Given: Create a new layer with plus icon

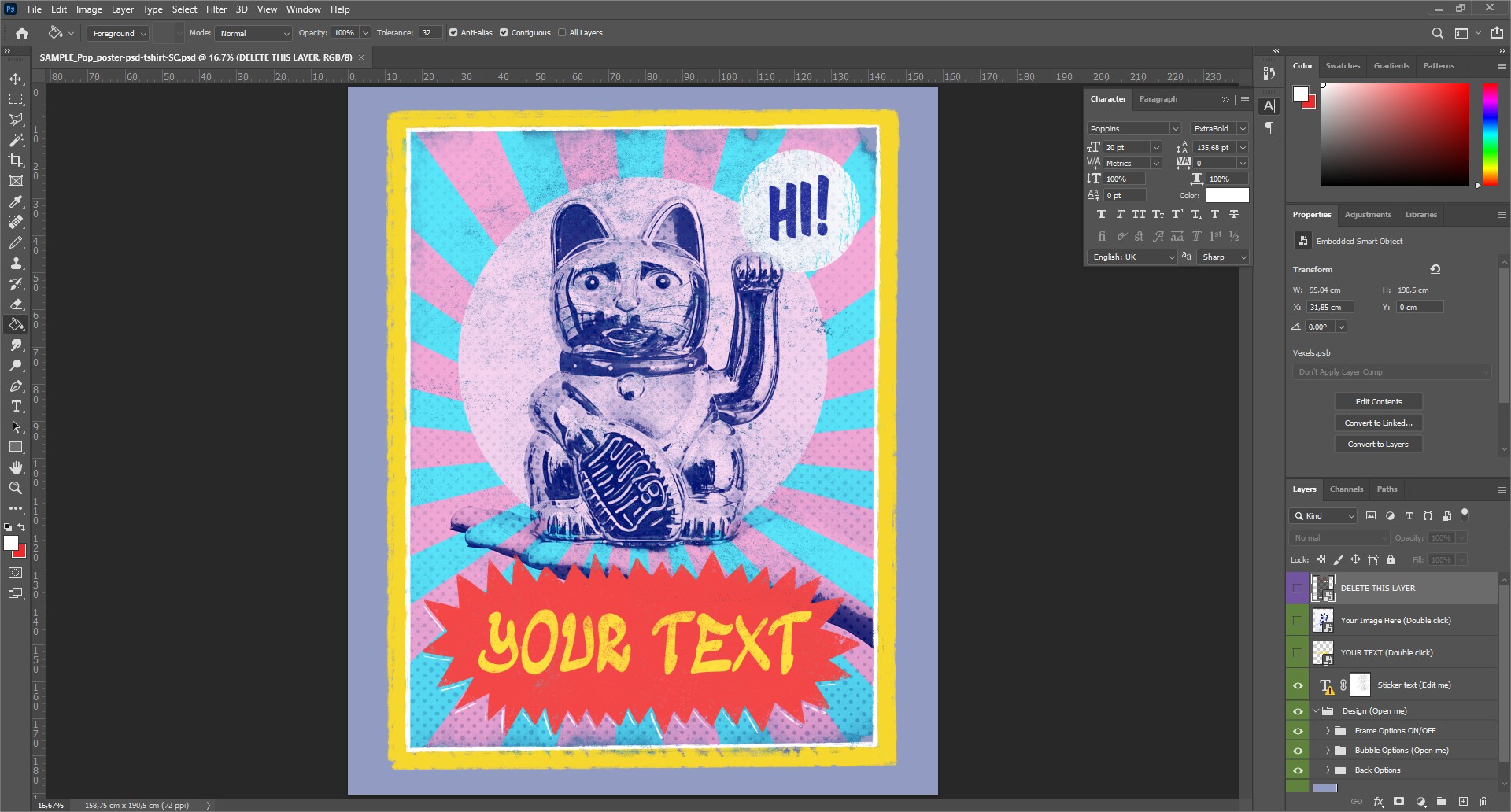Looking at the screenshot, I should tap(1463, 802).
